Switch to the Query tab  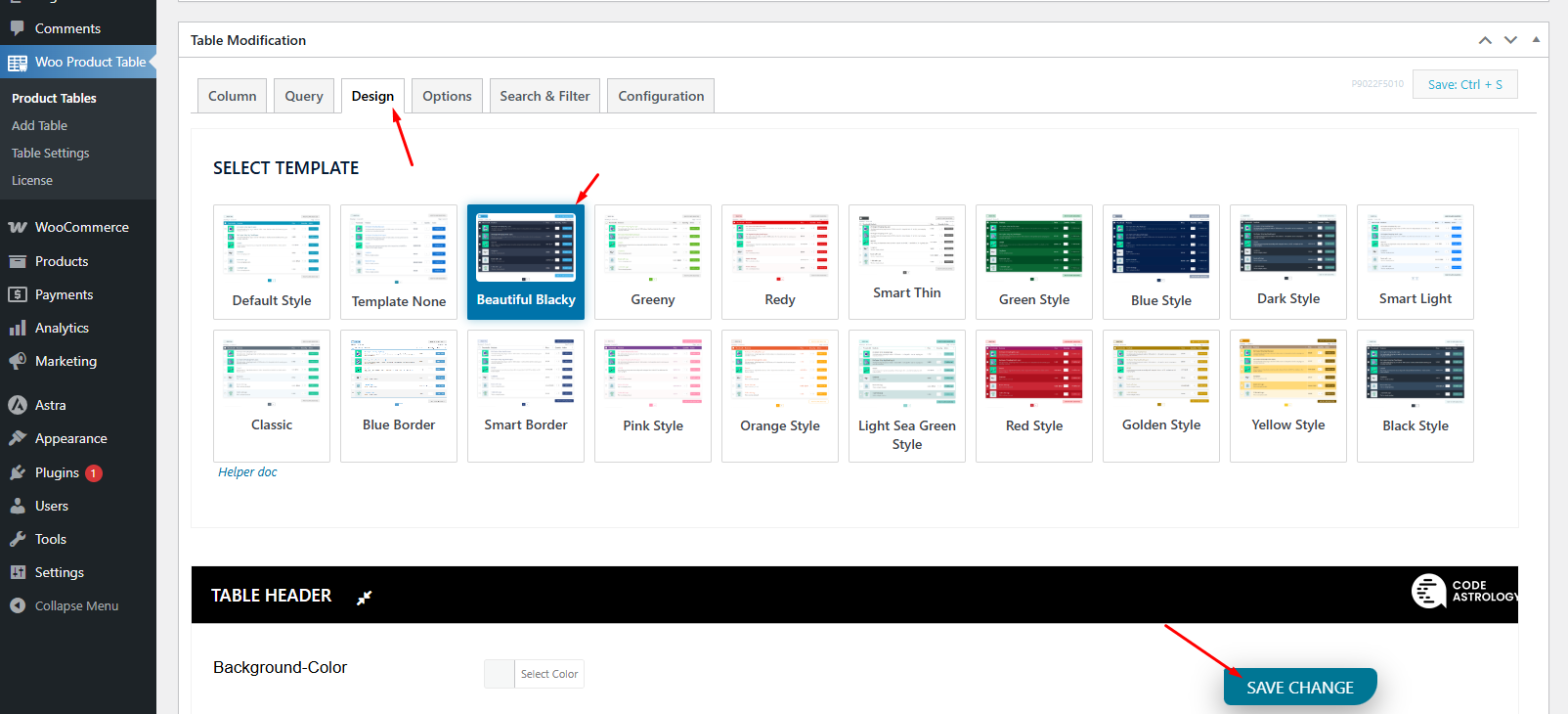click(304, 96)
